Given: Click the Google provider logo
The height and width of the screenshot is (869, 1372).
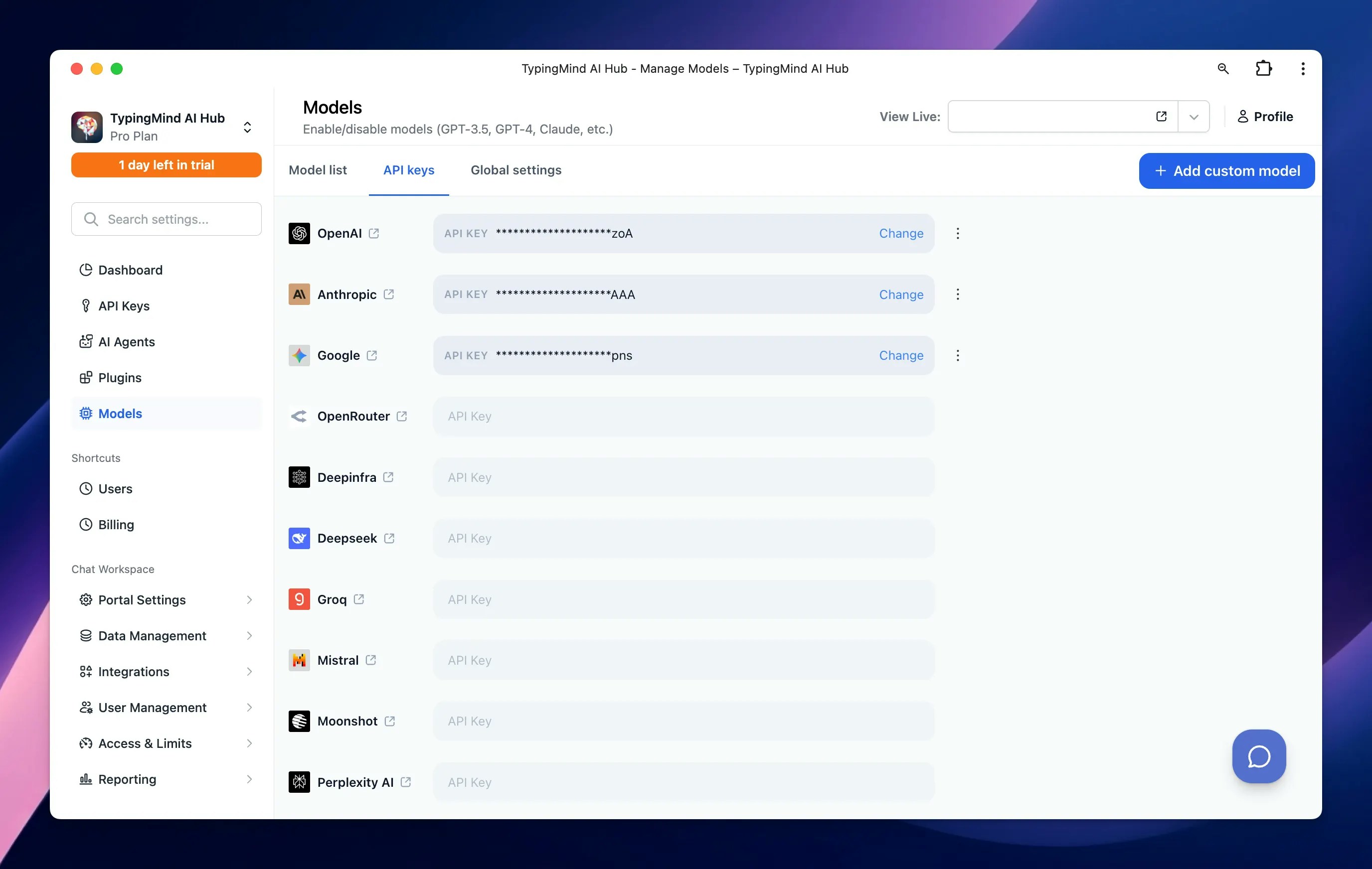Looking at the screenshot, I should (299, 355).
